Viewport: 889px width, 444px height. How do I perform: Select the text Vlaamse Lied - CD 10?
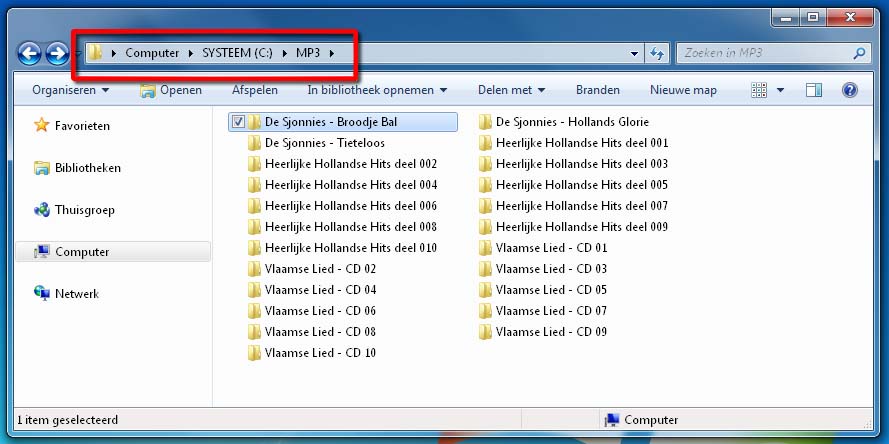tap(320, 353)
